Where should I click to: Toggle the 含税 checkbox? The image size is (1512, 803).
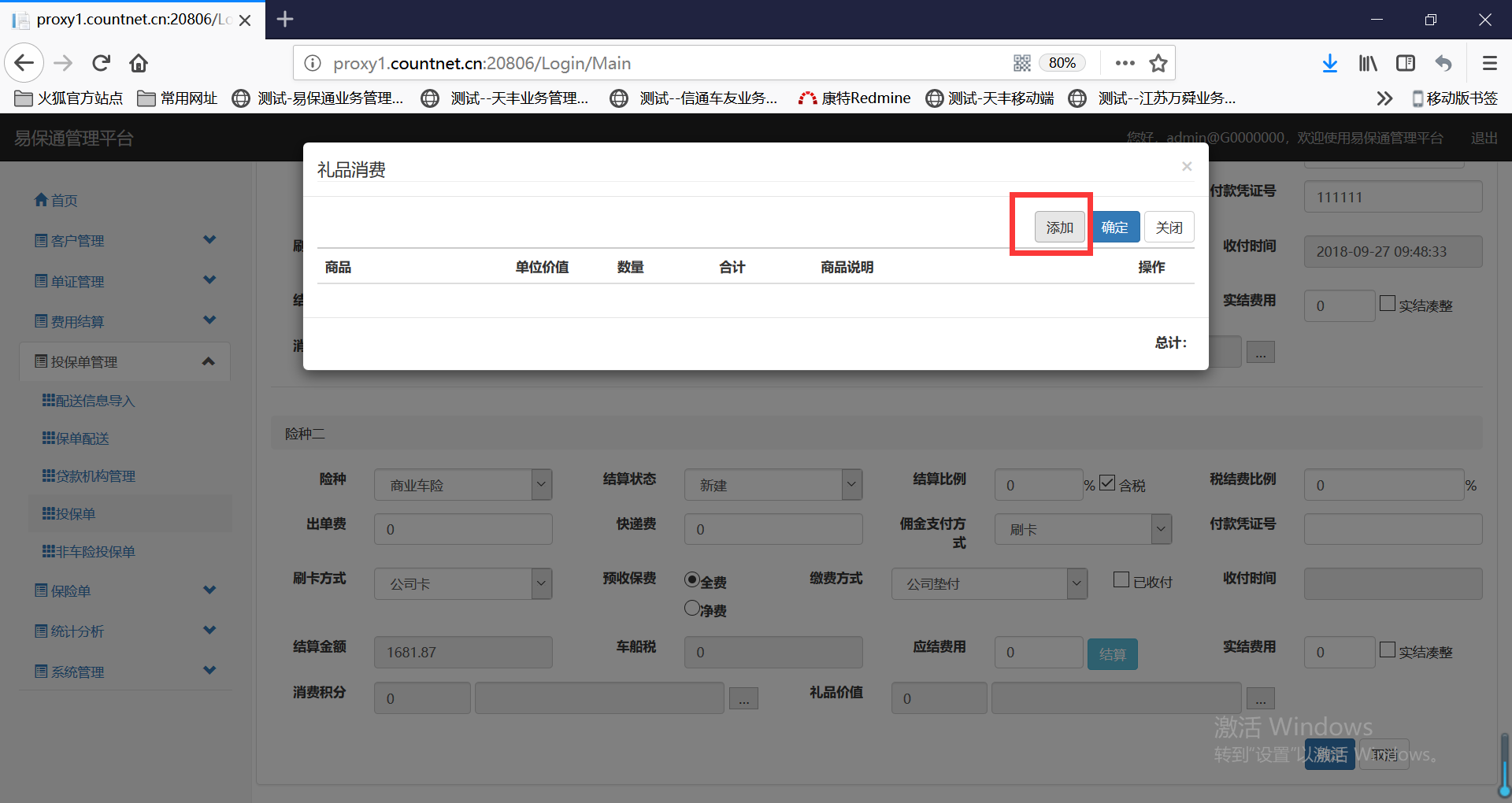point(1107,483)
